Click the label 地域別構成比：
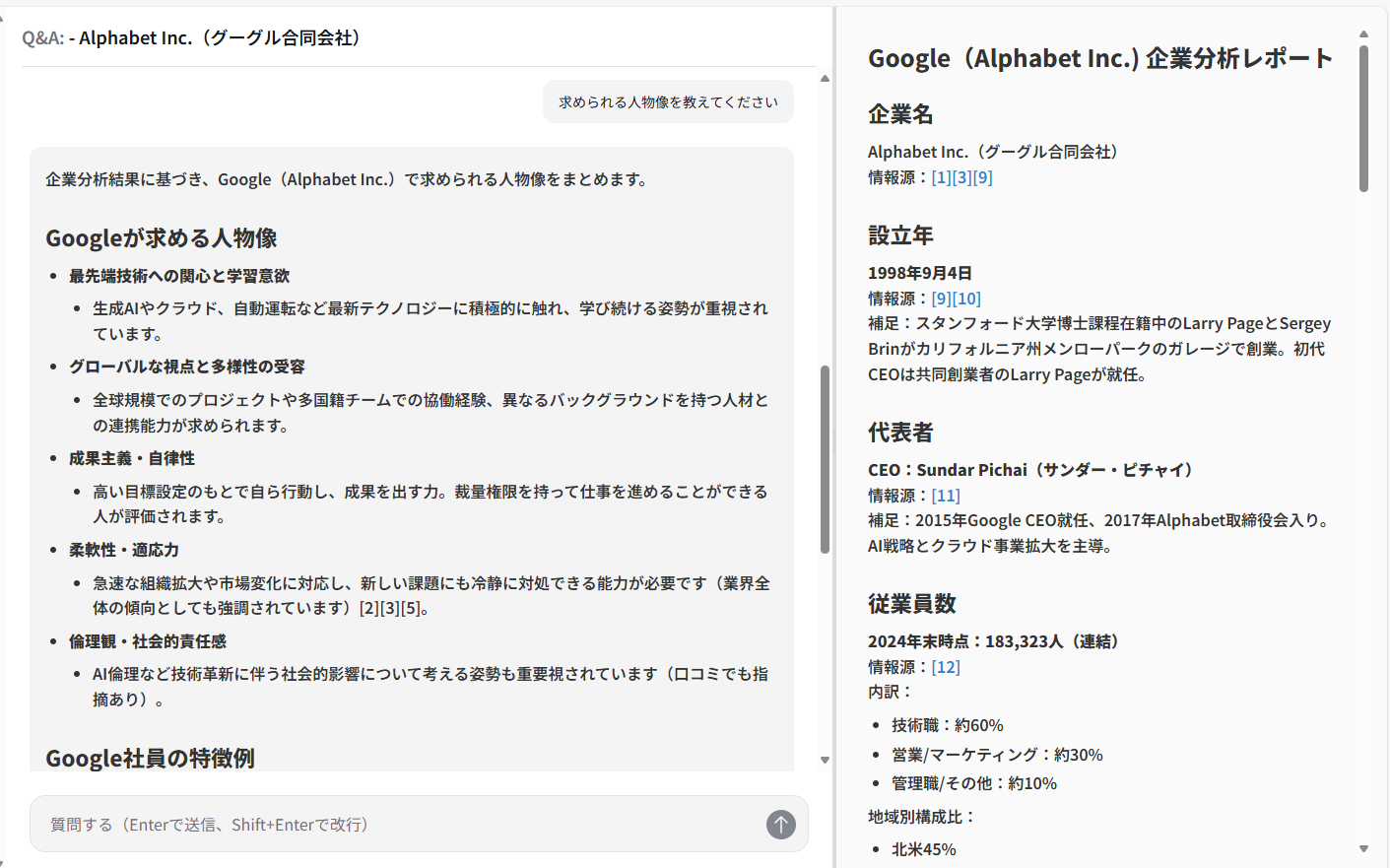Image resolution: width=1390 pixels, height=868 pixels. click(923, 817)
